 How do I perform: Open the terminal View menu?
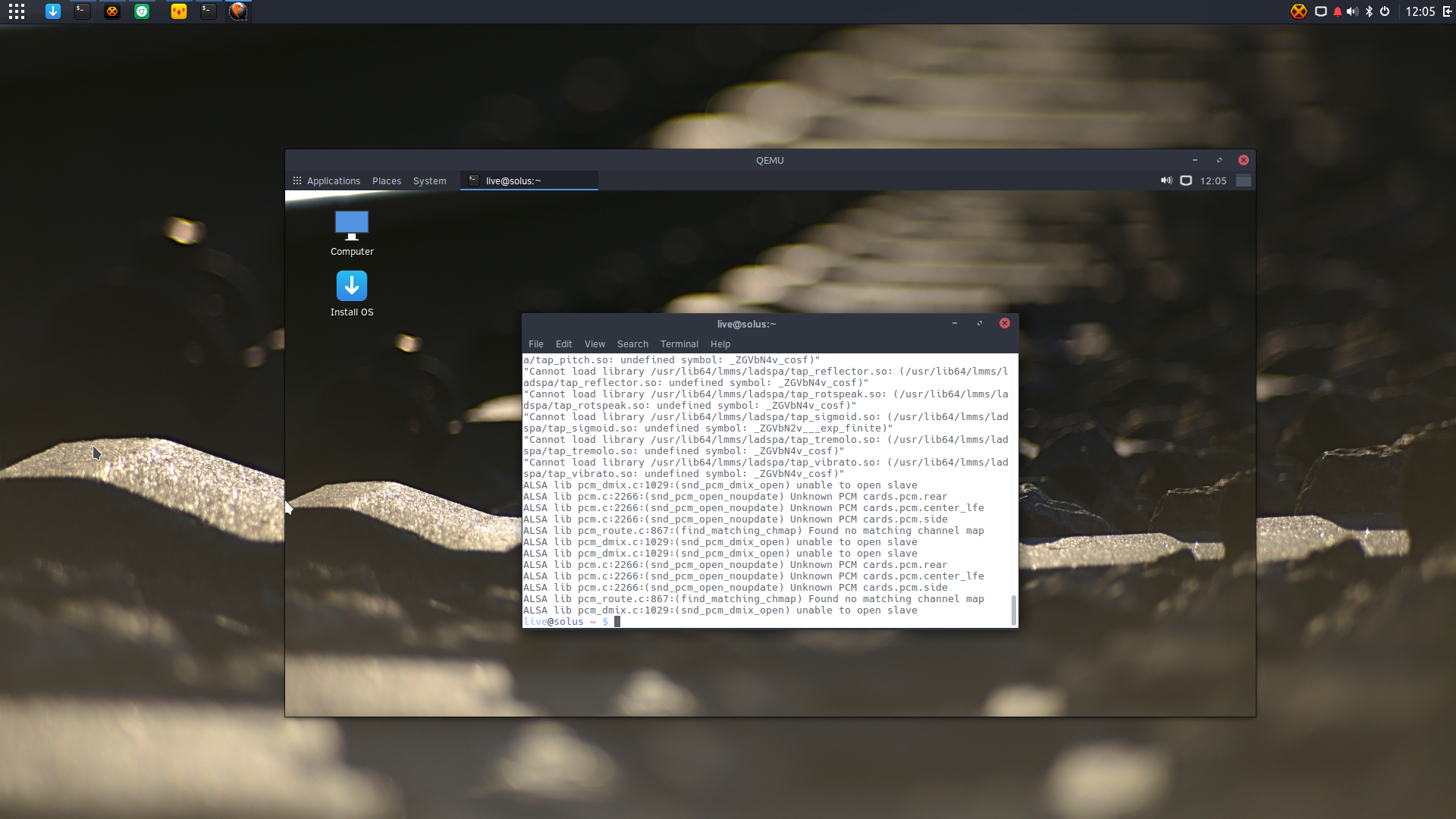(595, 344)
